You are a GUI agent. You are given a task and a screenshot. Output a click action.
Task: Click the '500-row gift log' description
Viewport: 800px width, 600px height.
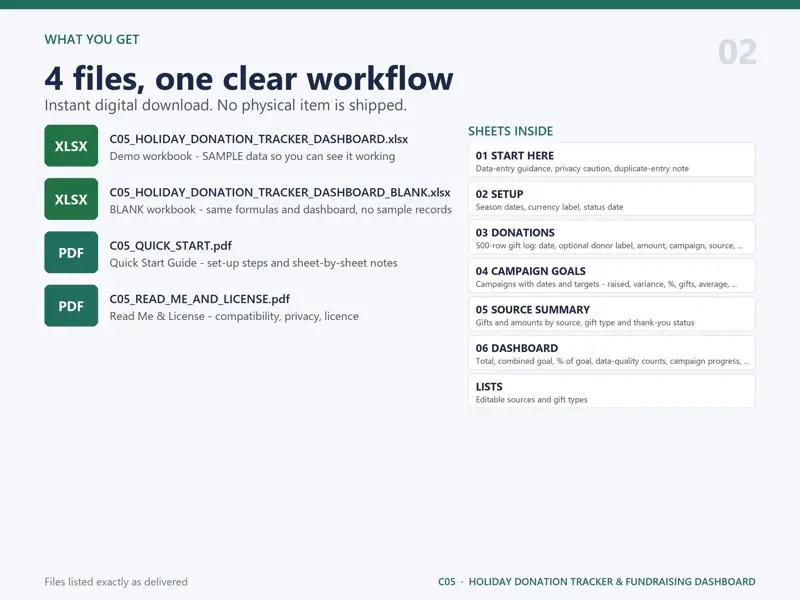pyautogui.click(x=609, y=245)
